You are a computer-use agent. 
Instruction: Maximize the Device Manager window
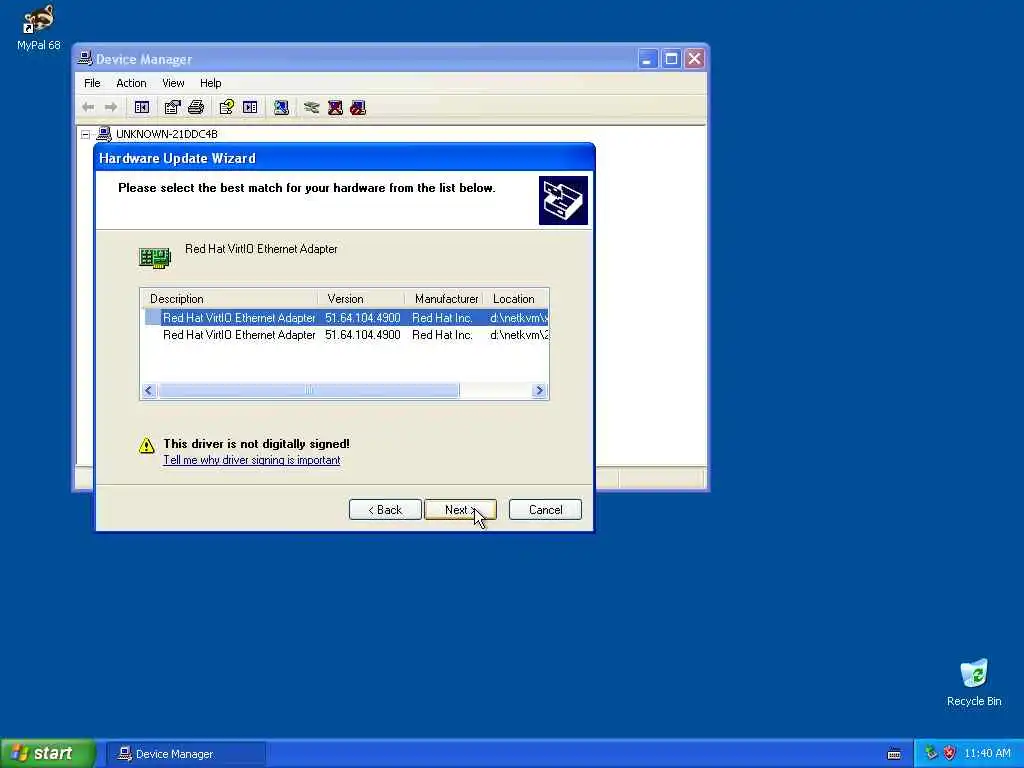pyautogui.click(x=671, y=59)
